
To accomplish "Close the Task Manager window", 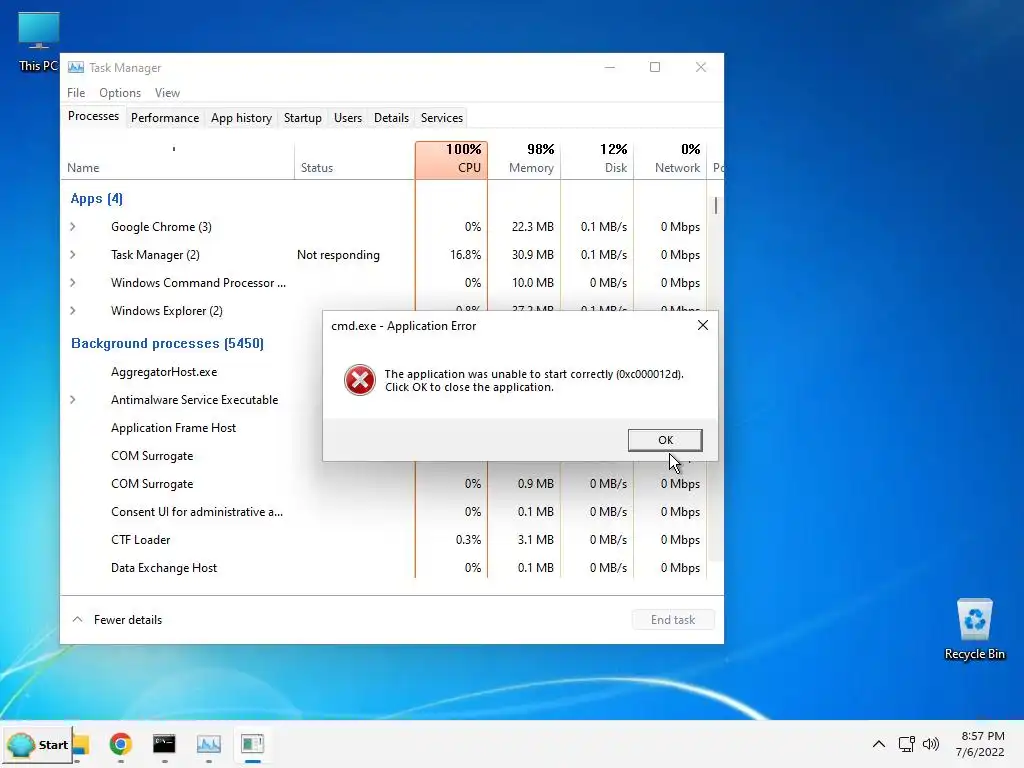I will (x=701, y=67).
